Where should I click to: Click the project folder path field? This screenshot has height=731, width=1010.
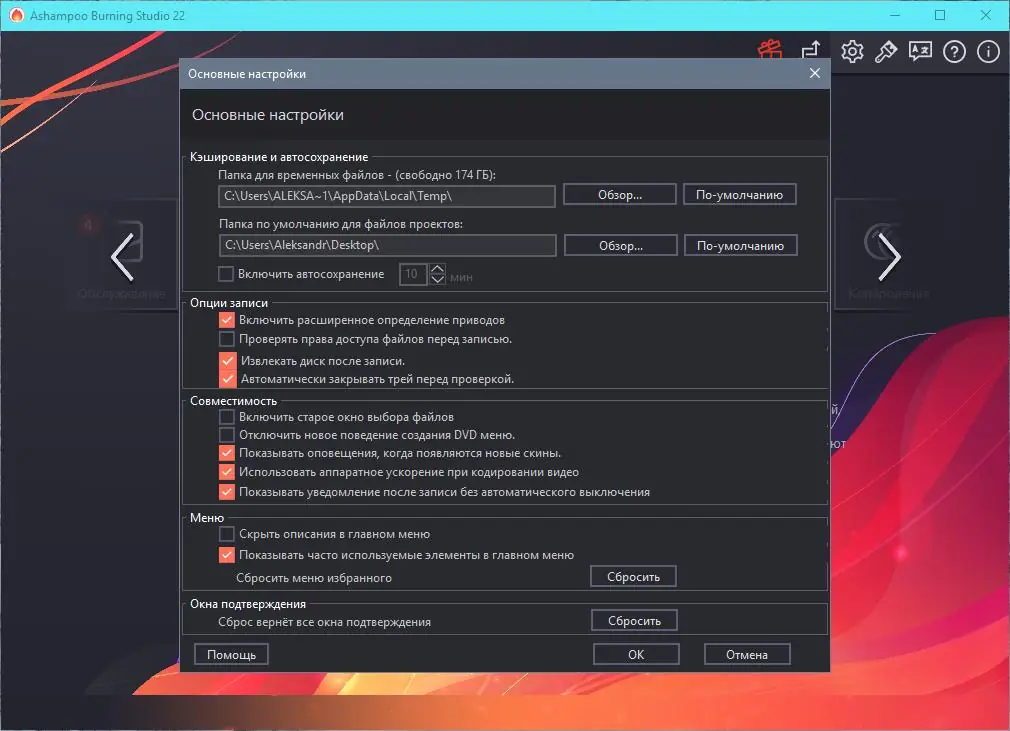click(387, 245)
